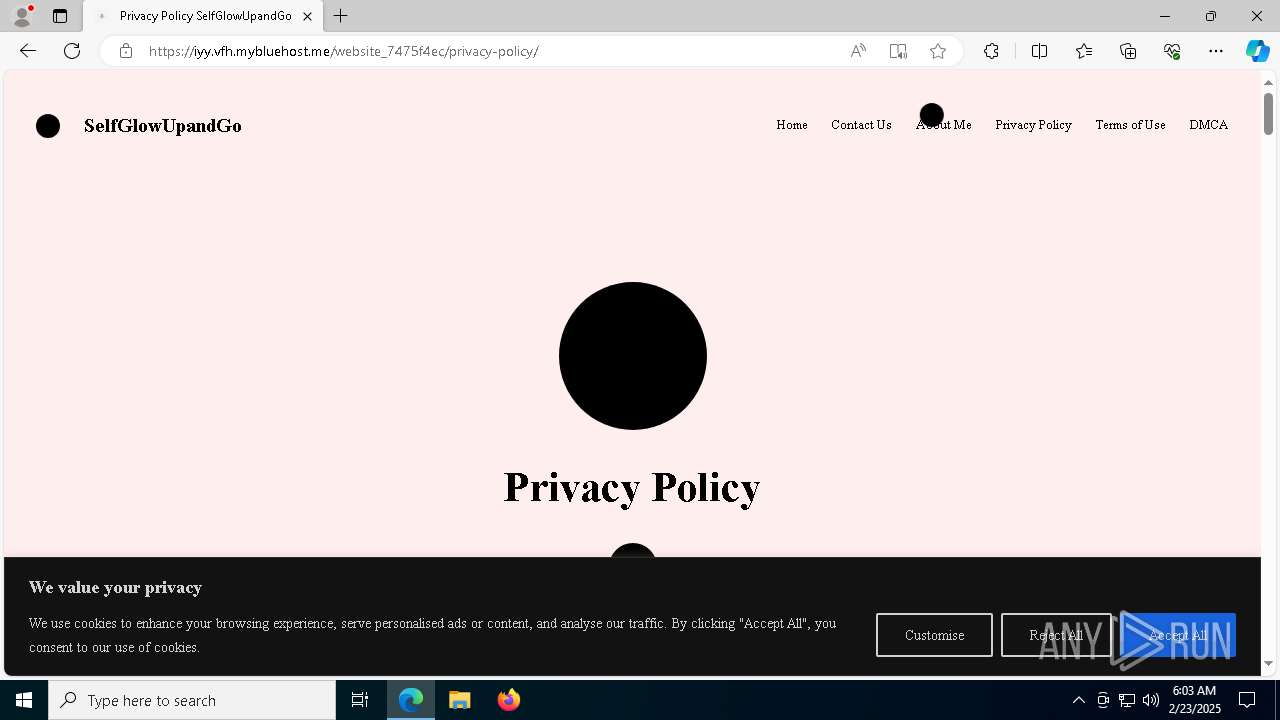
Task: Open Edge Settings and more menu
Action: (x=1216, y=51)
